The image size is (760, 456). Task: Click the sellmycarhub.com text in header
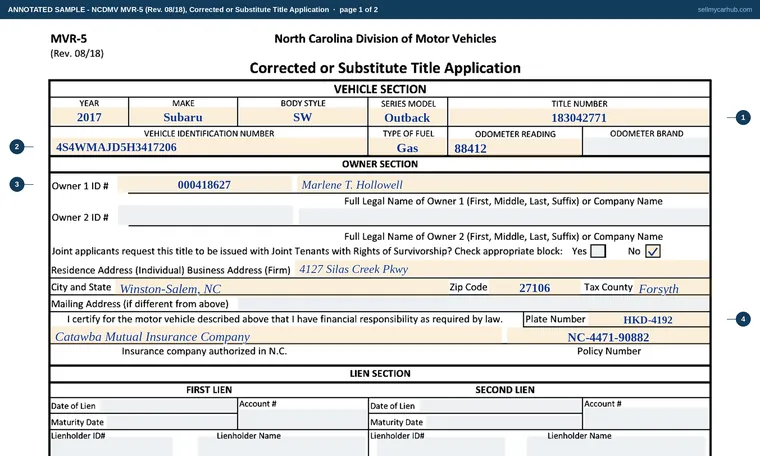point(725,9)
